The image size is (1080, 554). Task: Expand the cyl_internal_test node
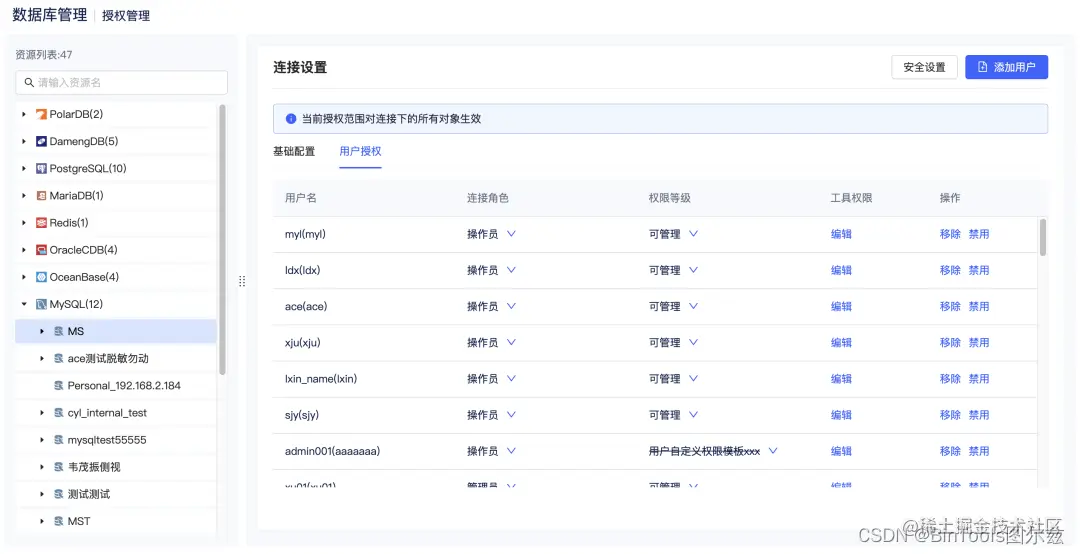(x=42, y=413)
